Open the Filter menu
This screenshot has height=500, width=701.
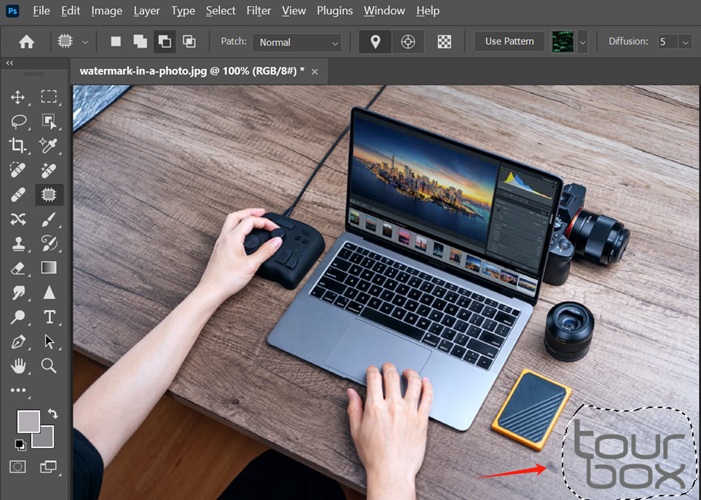tap(258, 11)
